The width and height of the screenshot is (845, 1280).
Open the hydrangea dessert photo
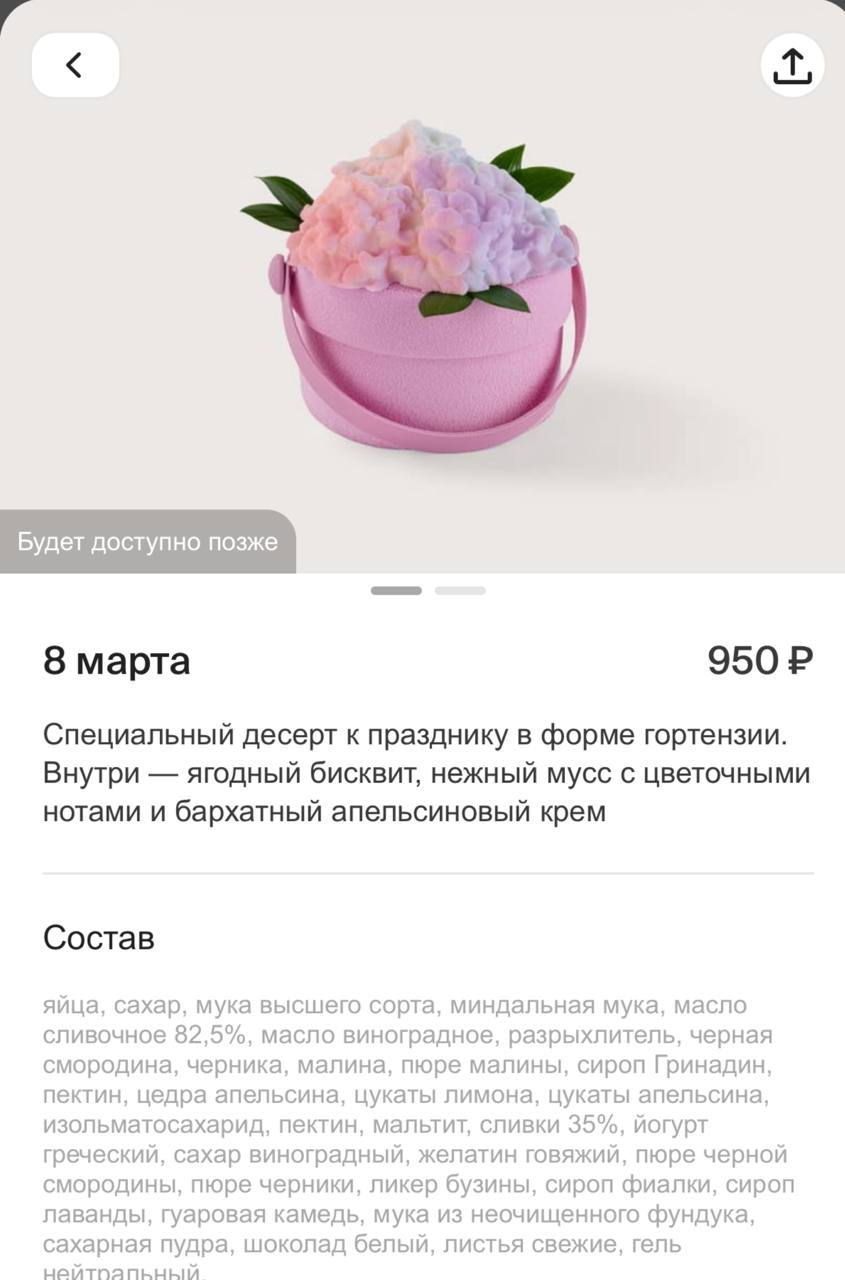pos(422,287)
